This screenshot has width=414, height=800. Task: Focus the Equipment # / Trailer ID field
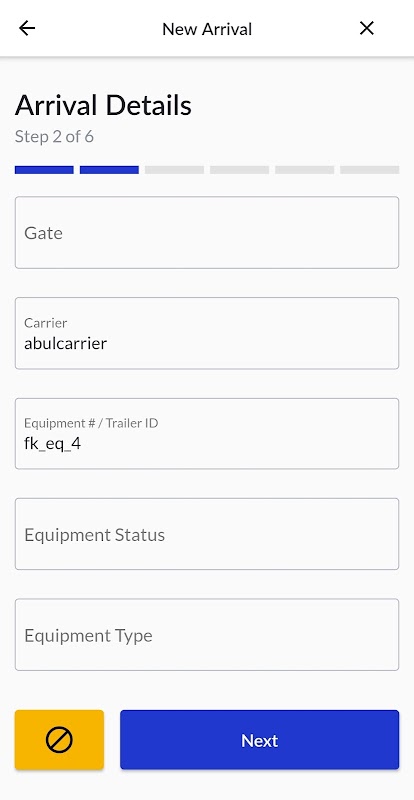pos(207,434)
